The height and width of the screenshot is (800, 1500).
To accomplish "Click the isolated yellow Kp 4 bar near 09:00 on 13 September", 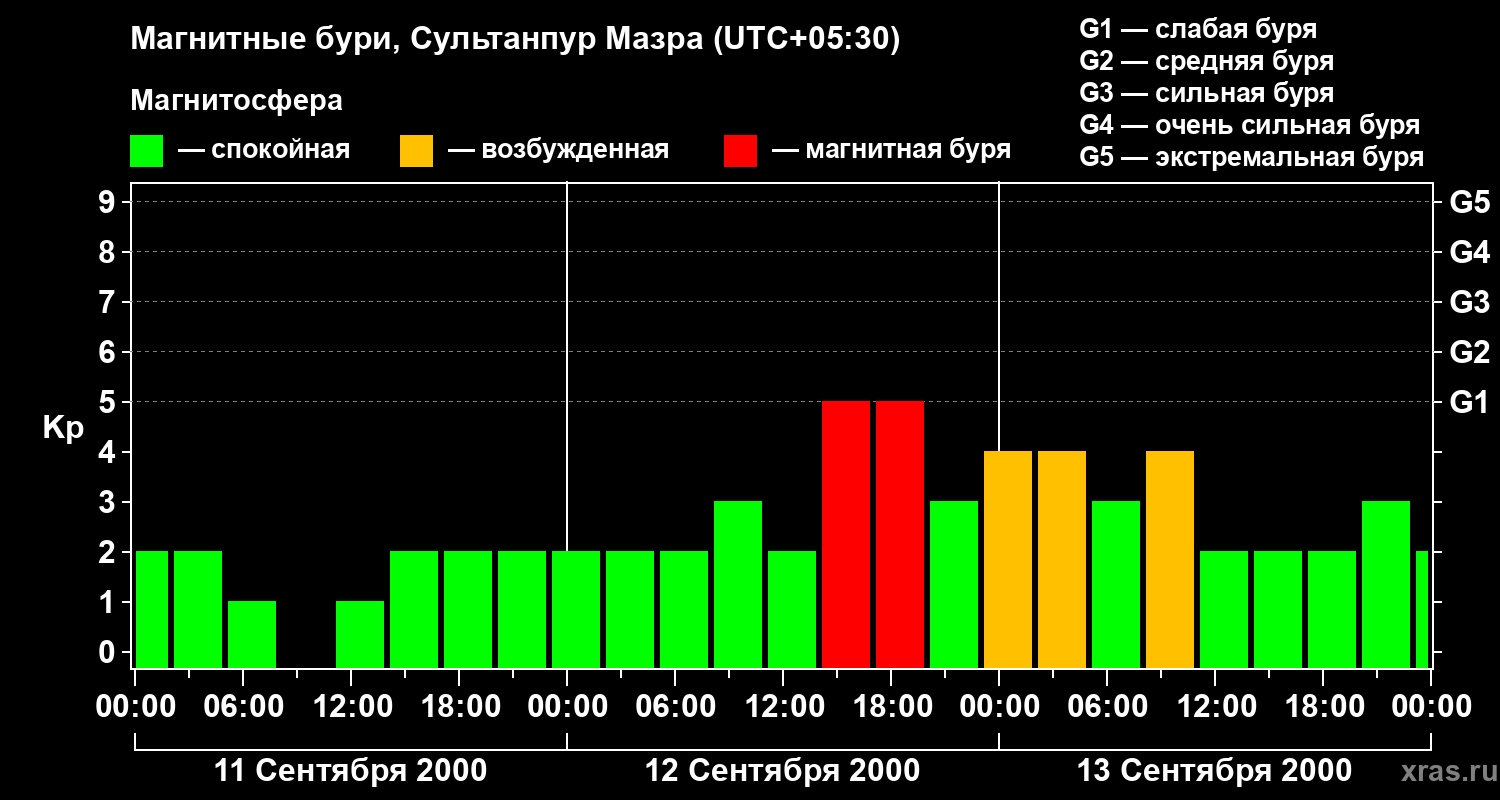I will coord(1170,559).
